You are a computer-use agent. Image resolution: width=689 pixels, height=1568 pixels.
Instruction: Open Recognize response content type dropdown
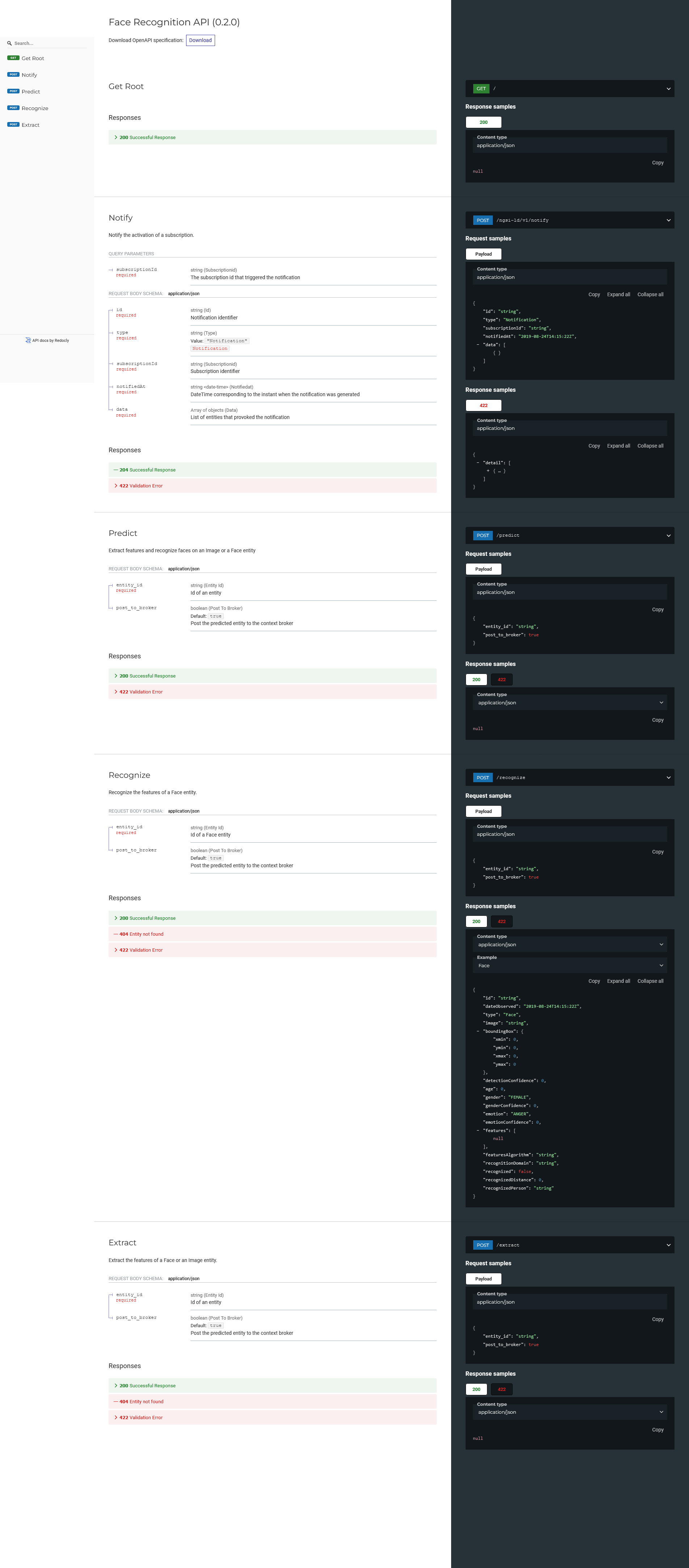tap(570, 944)
